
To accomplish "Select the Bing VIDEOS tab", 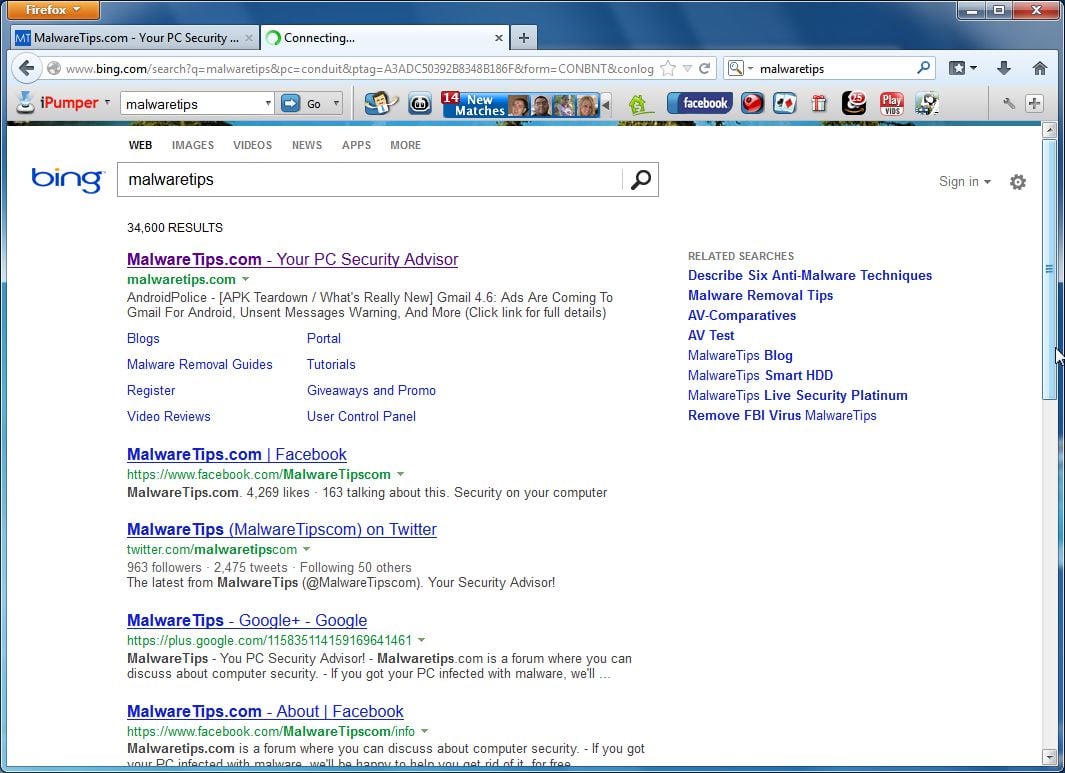I will [x=252, y=145].
